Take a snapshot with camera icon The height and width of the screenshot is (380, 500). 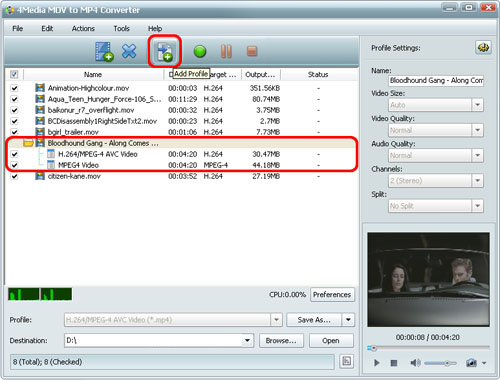pyautogui.click(x=471, y=363)
